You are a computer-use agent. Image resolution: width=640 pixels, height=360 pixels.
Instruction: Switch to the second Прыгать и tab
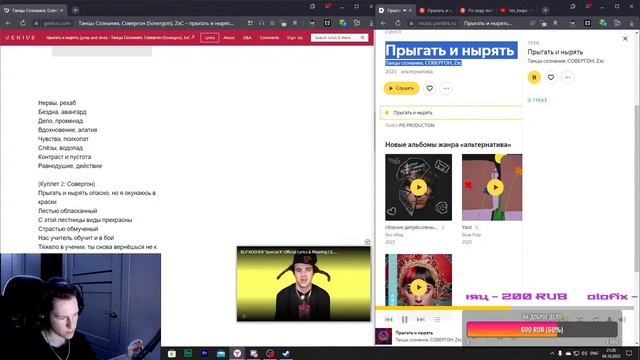click(x=435, y=10)
